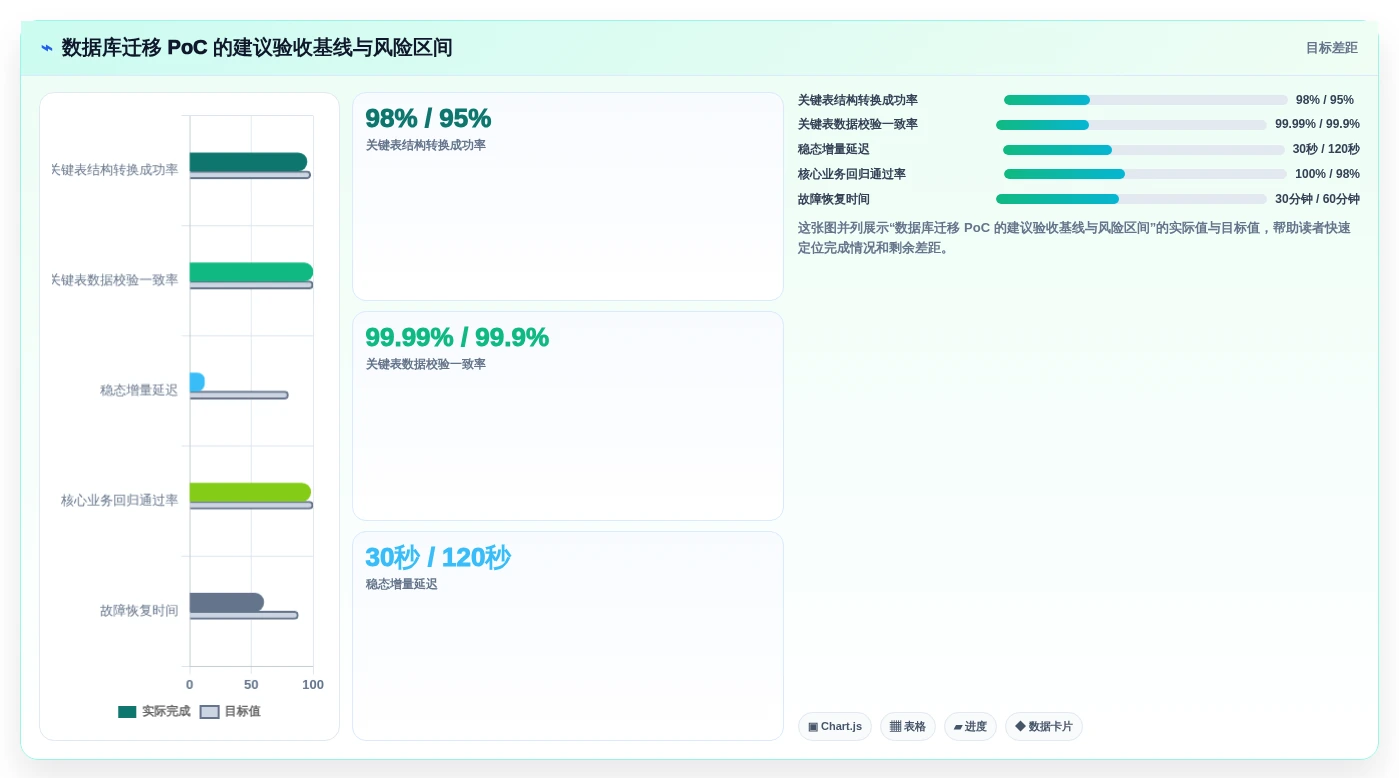Click the 进度 tag
Viewport: 1399px width, 778px height.
point(970,727)
